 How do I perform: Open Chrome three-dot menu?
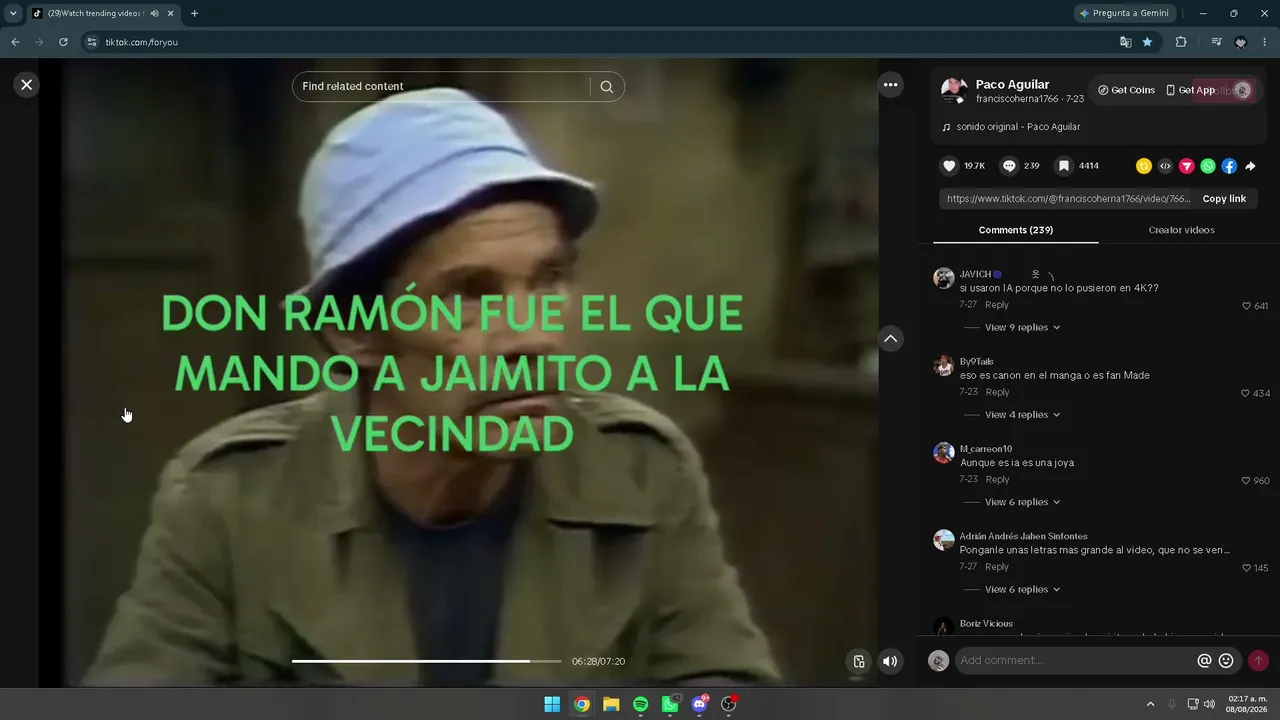tap(1265, 42)
